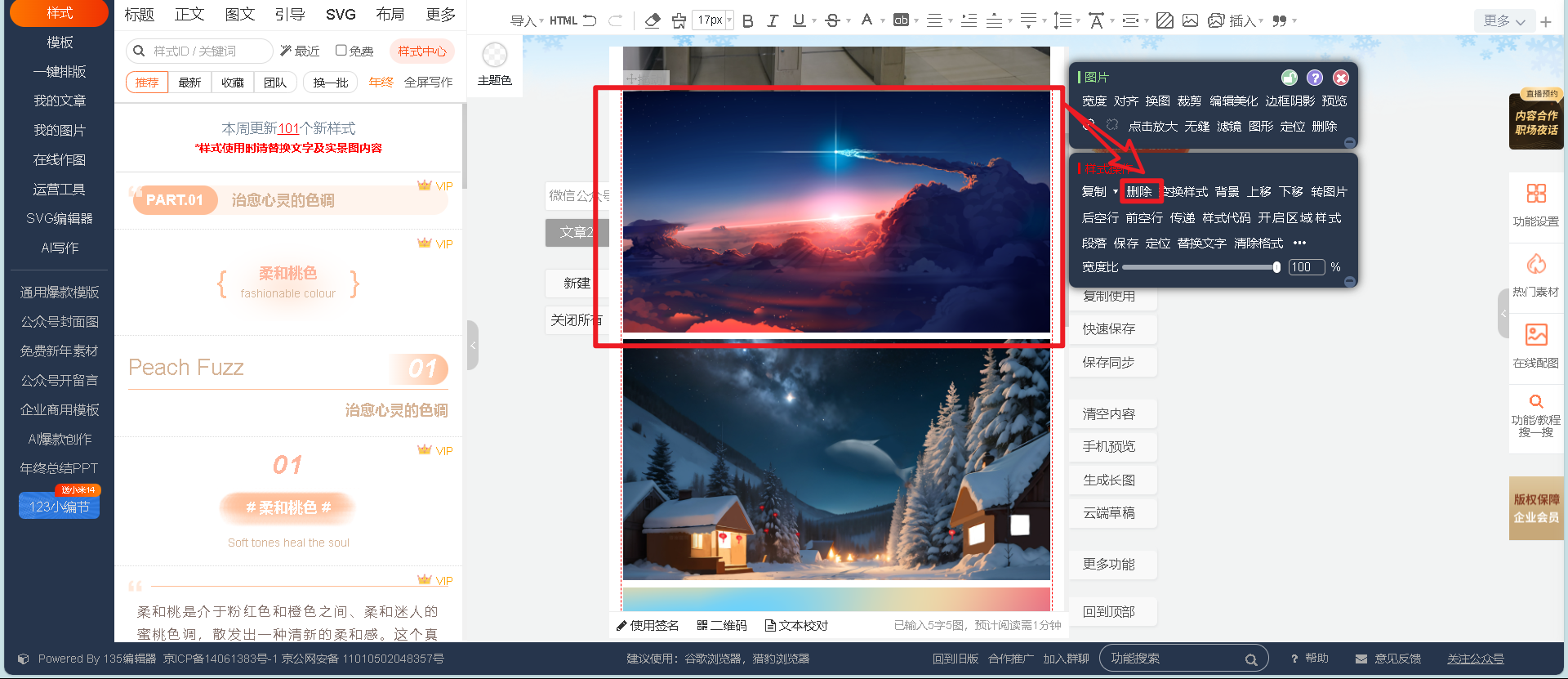Click the 样式中心 button
Viewport: 1568px width, 679px height.
pyautogui.click(x=422, y=51)
